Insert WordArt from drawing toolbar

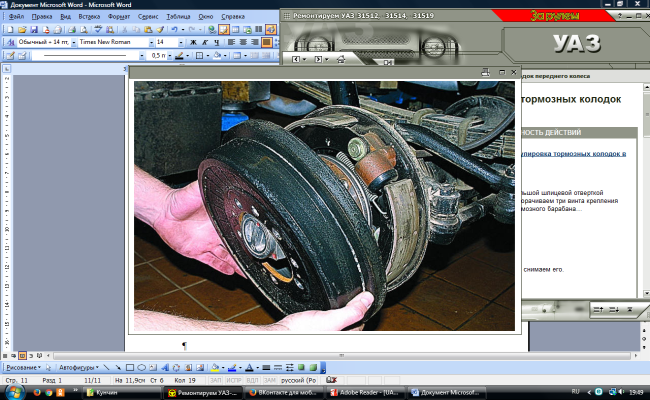point(165,368)
